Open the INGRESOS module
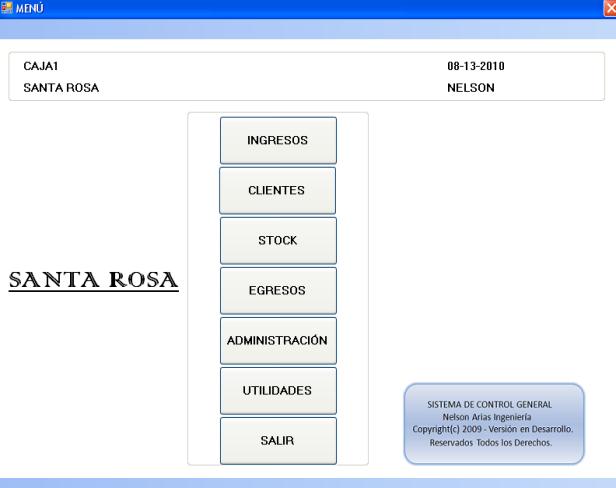Screen dimensions: 616x488 (x=277, y=140)
